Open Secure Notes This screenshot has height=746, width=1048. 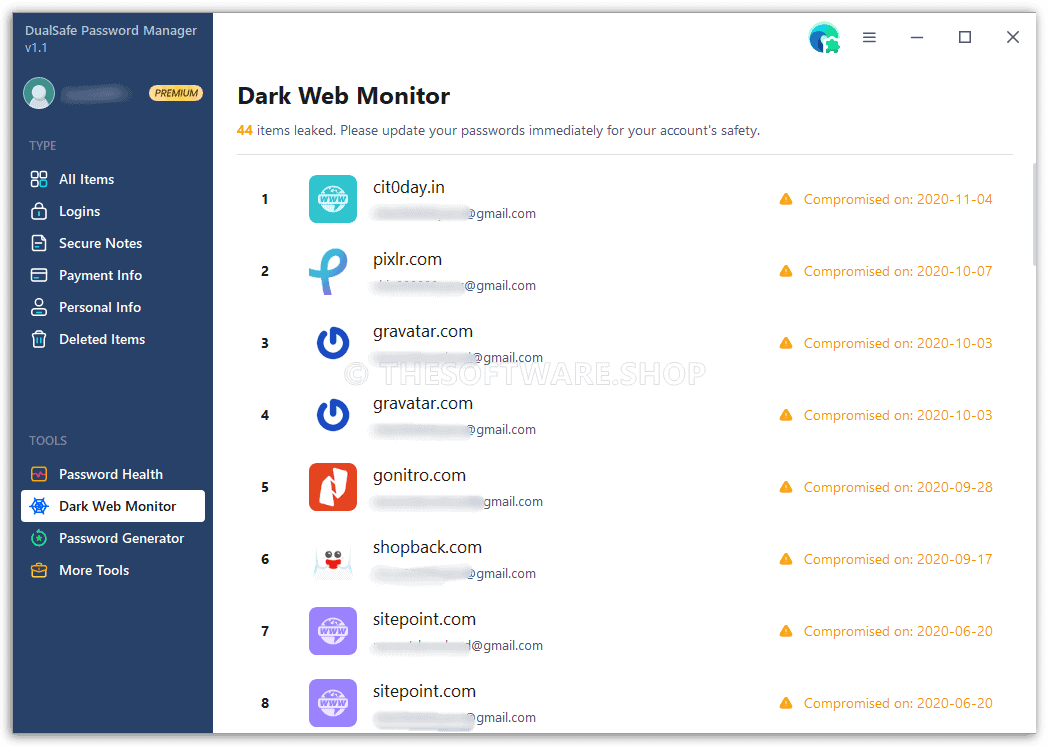[x=112, y=243]
